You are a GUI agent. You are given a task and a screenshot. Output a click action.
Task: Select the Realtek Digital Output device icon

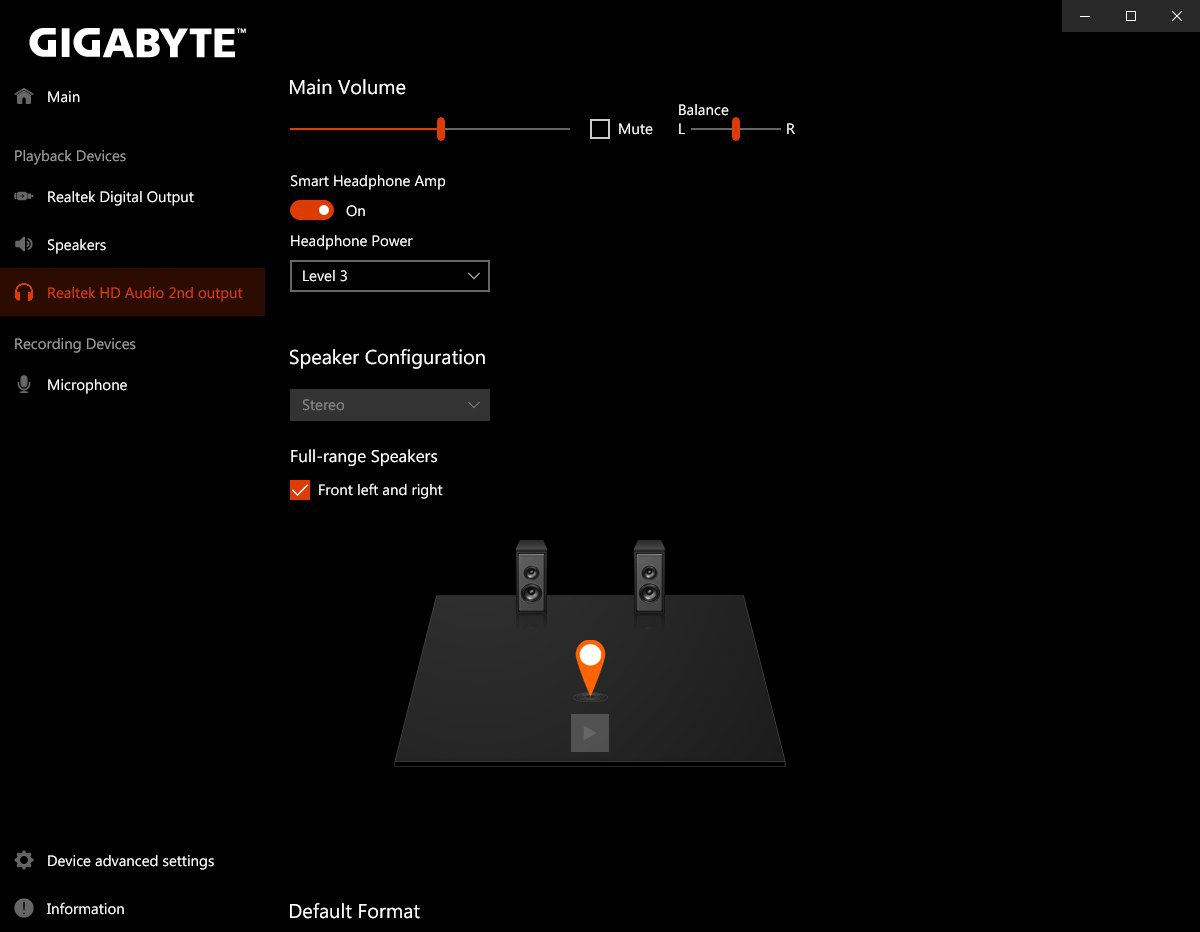[24, 197]
